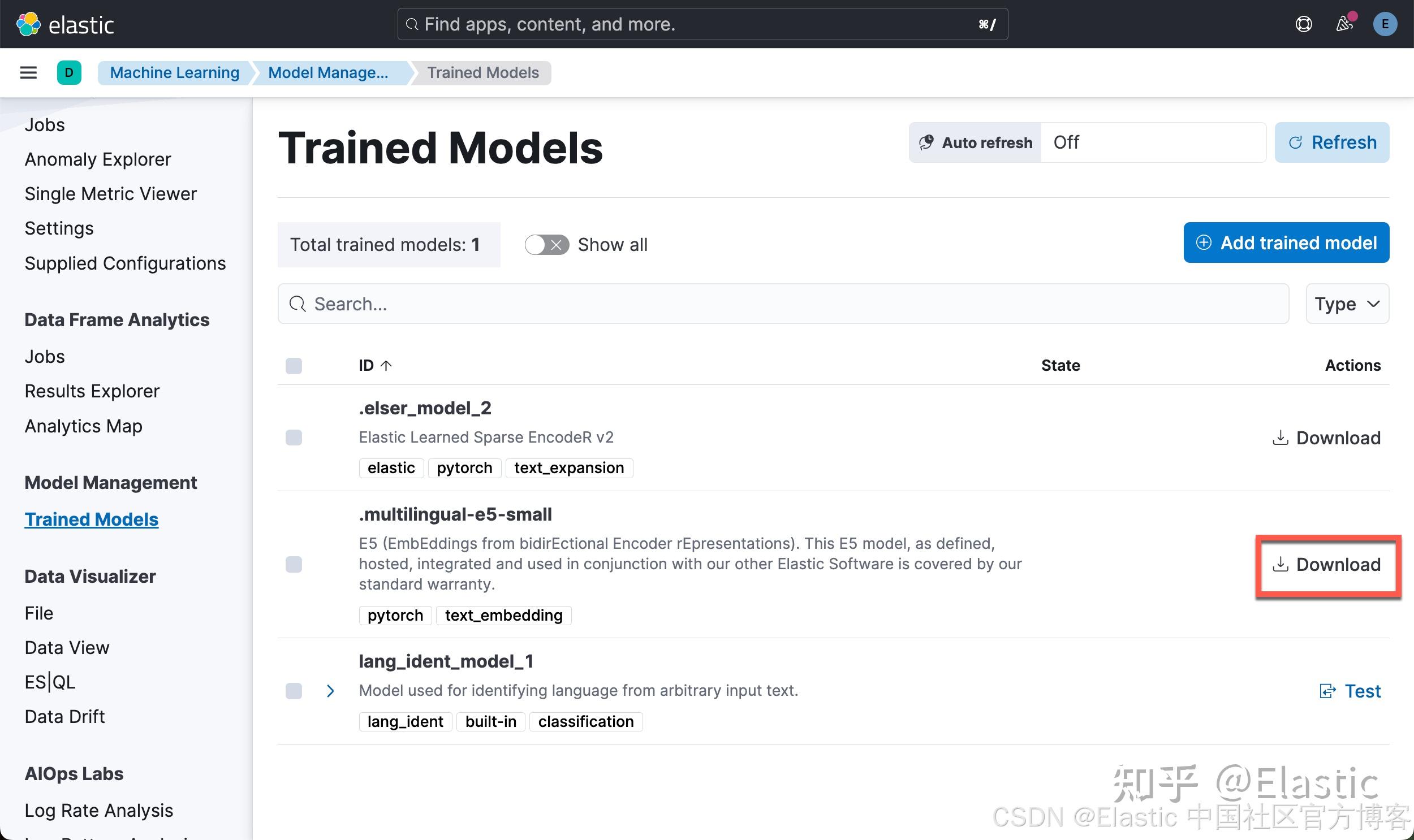This screenshot has width=1414, height=840.
Task: Click the green "D" space icon
Action: click(x=69, y=72)
